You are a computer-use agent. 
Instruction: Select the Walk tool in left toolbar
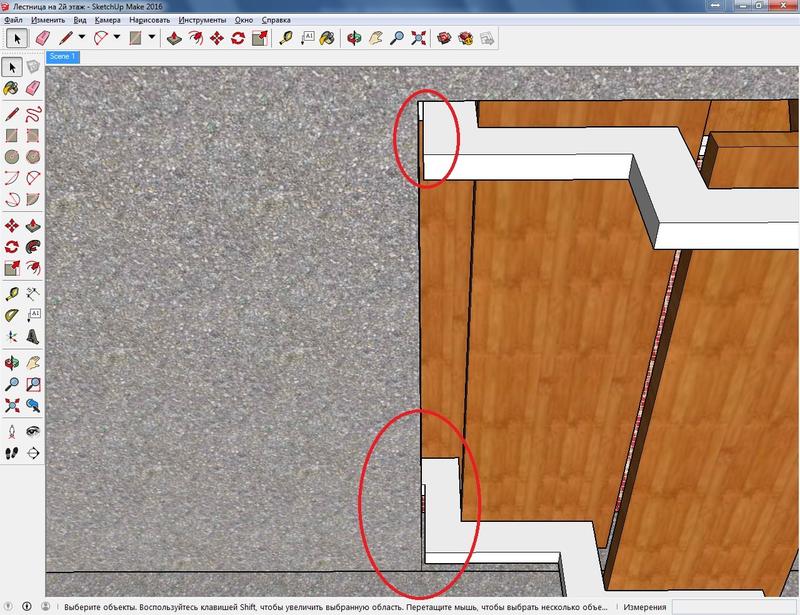[11, 451]
